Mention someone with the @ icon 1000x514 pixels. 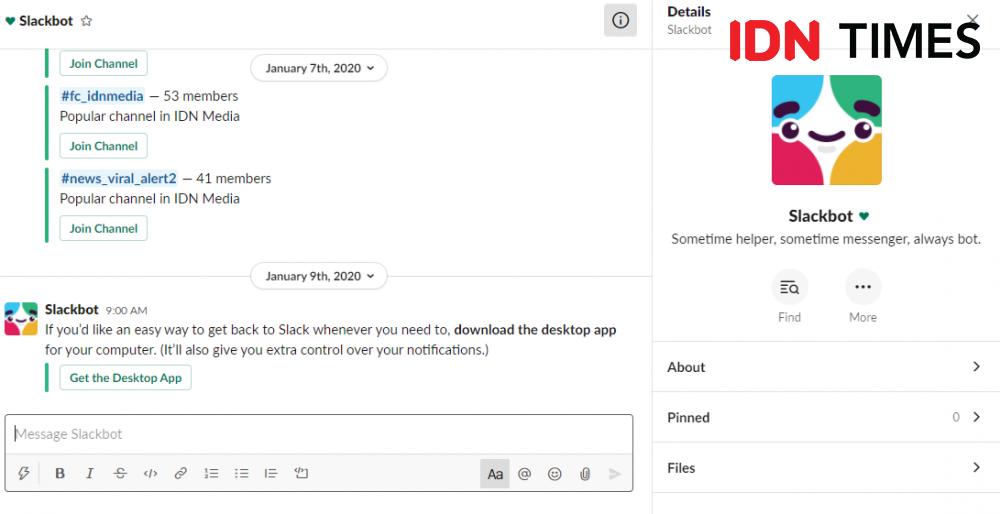click(x=524, y=474)
